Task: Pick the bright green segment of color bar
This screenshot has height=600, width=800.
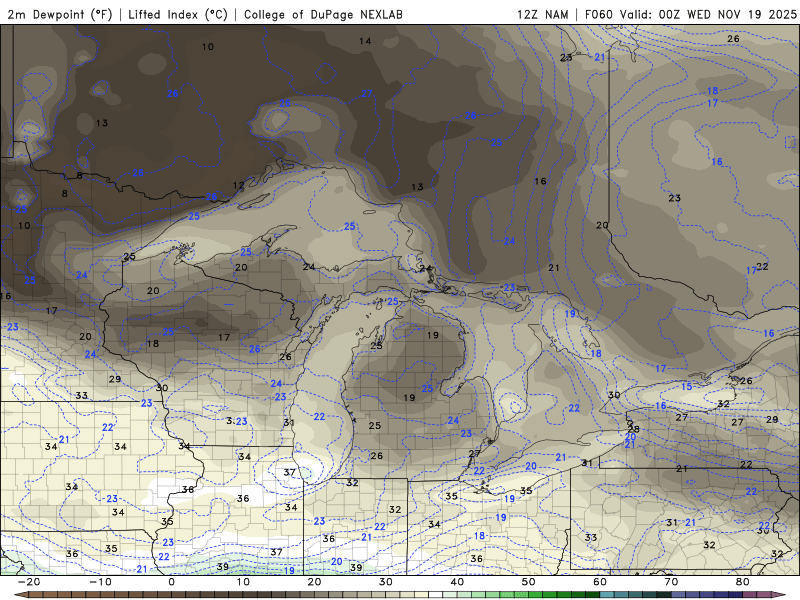Action: (535, 594)
